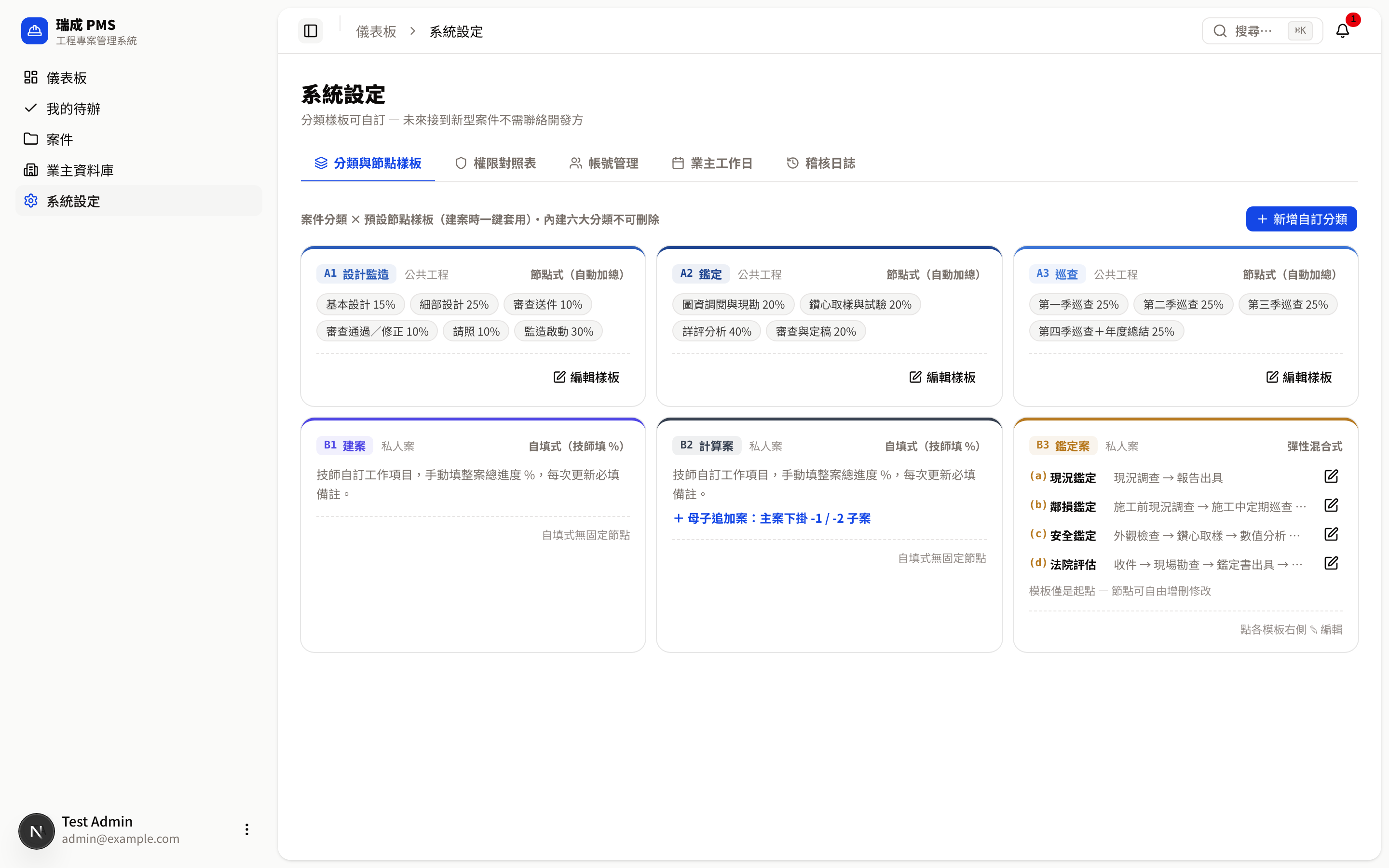Click the 圖資調閱與現勘 20% chip
Screen dimensions: 1389x868
734,304
